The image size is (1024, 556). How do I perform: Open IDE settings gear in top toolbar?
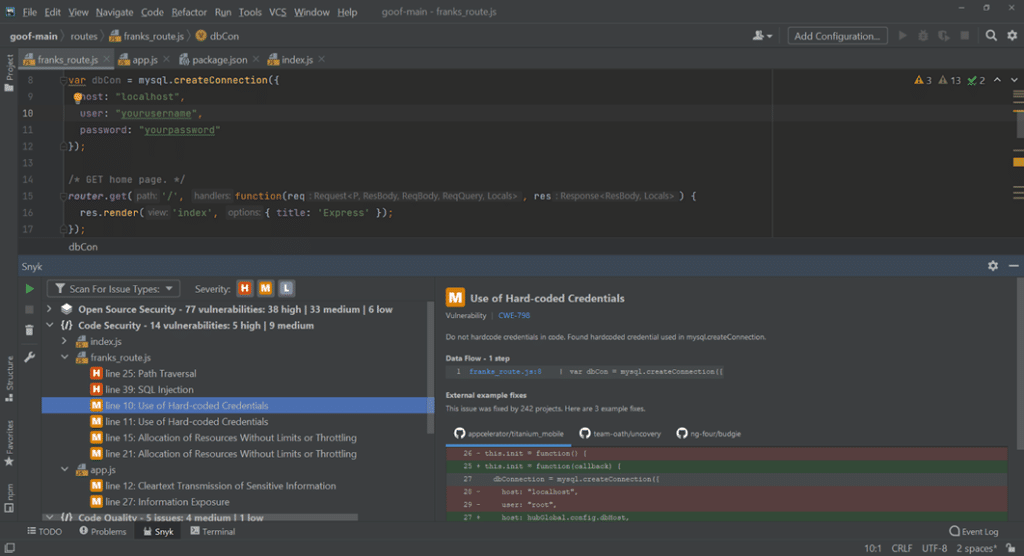coord(1011,36)
